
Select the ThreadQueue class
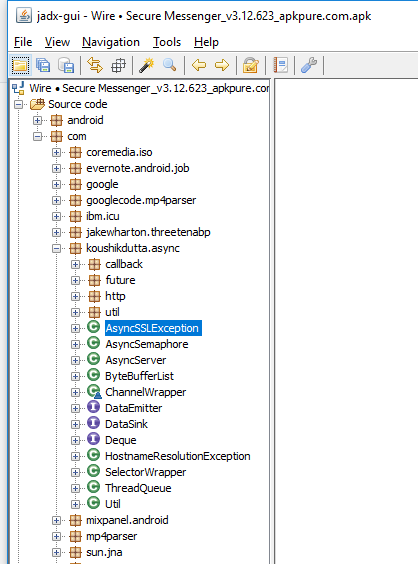tap(138, 488)
